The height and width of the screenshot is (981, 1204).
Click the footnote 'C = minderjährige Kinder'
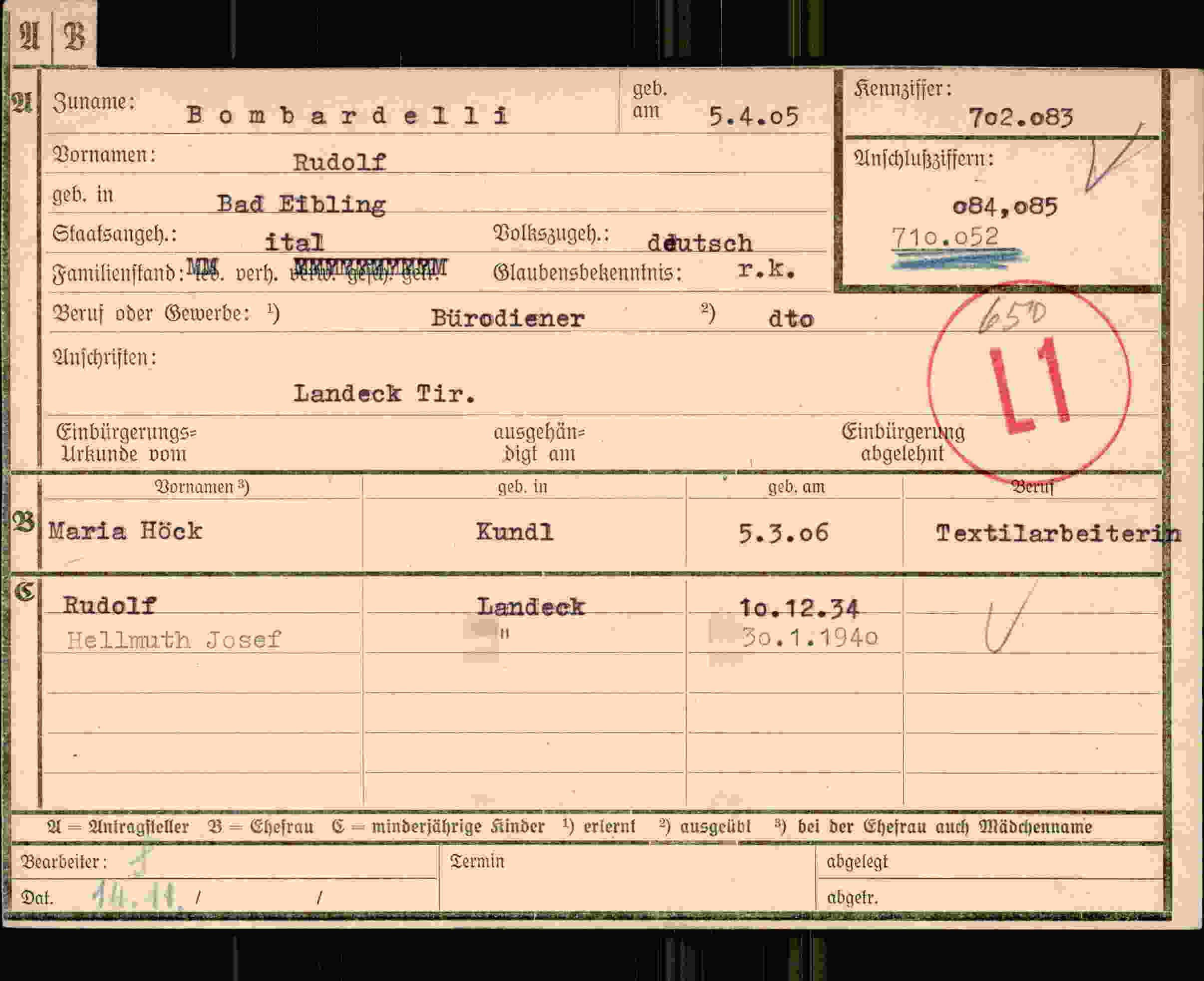438,827
